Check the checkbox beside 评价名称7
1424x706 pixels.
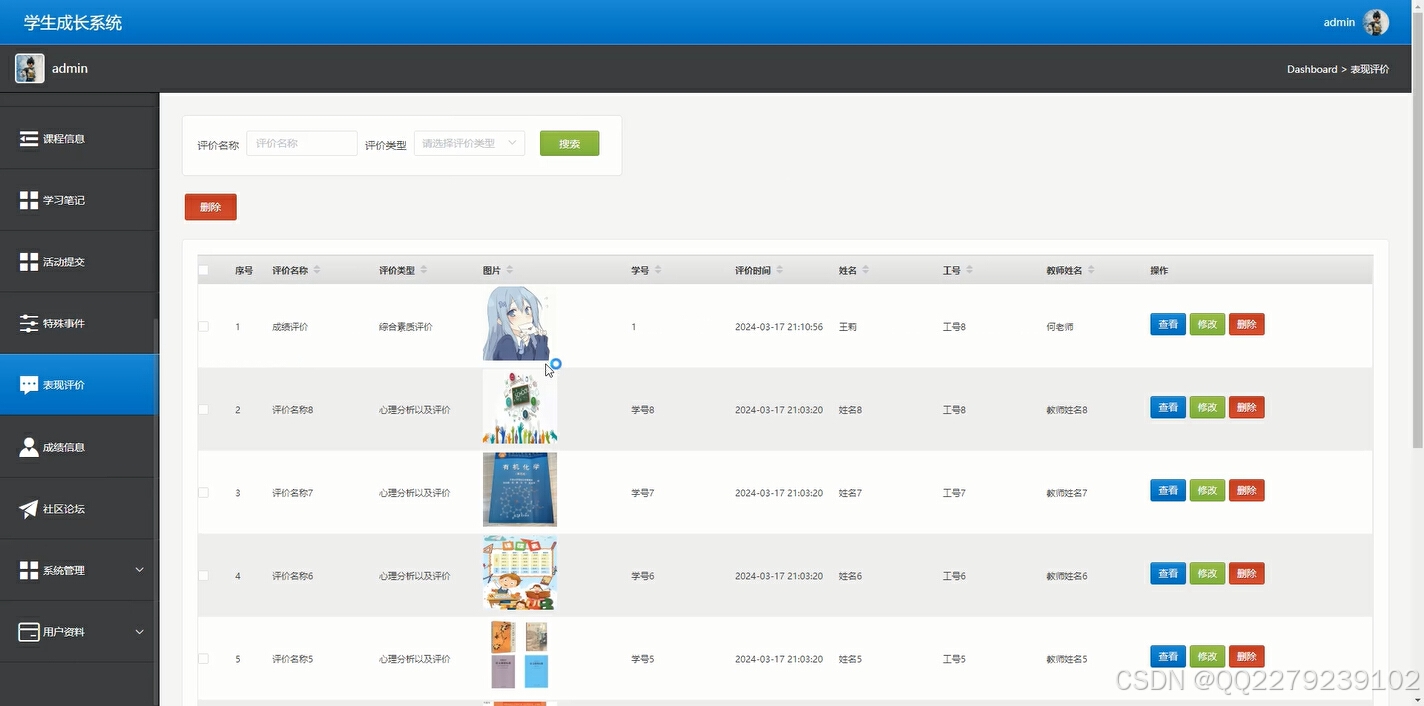click(x=203, y=492)
